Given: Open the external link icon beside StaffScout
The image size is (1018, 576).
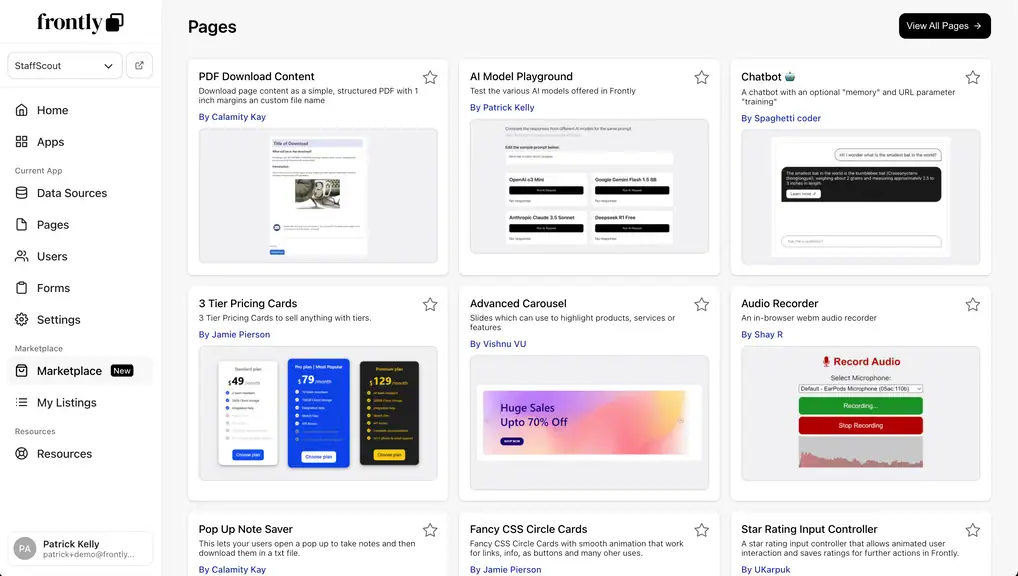Looking at the screenshot, I should (x=139, y=66).
